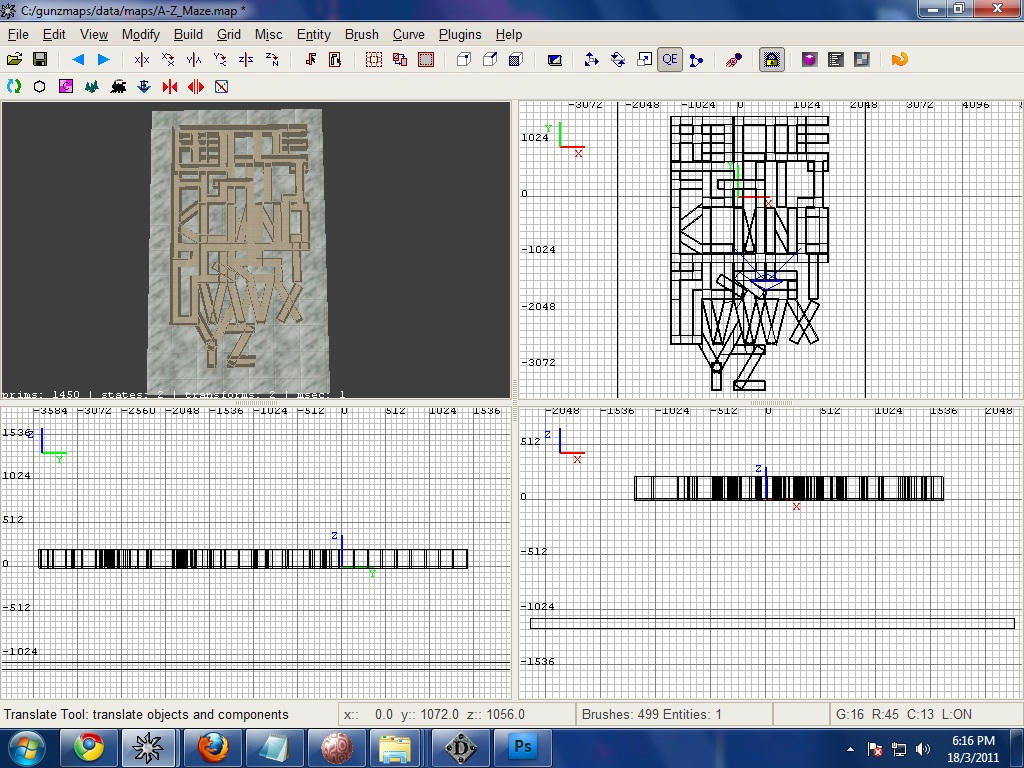Toggle the texture lock padlock
Screen dimensions: 1024x768
click(x=770, y=59)
